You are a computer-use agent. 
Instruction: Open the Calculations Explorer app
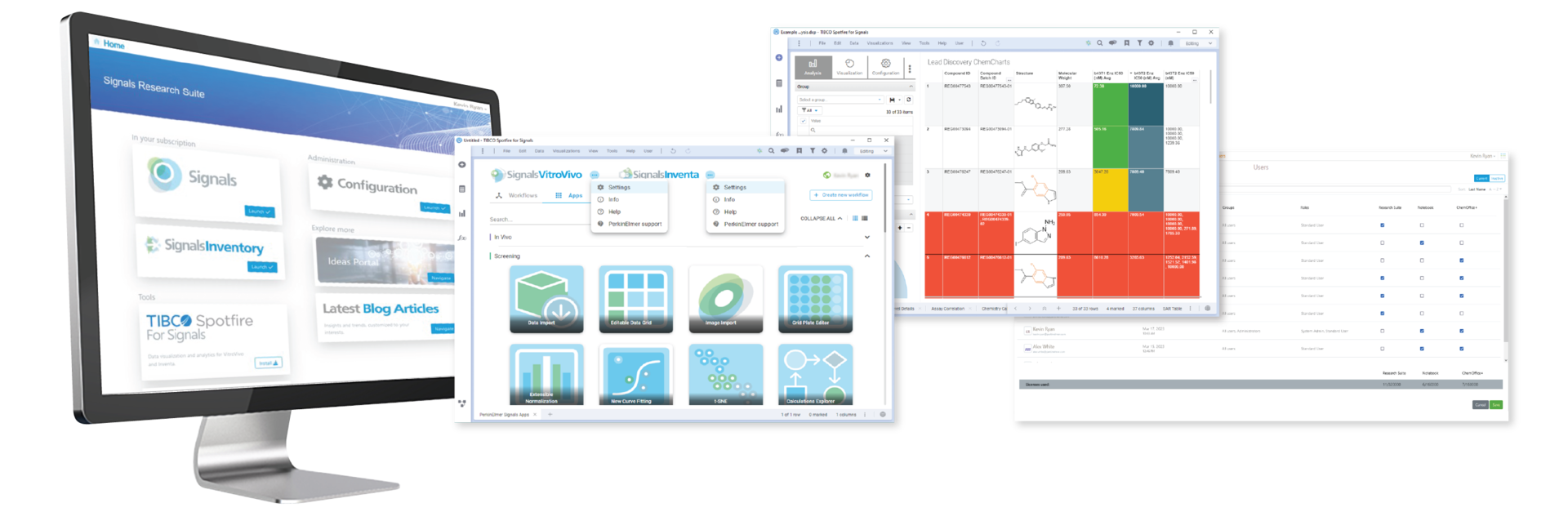(x=815, y=374)
